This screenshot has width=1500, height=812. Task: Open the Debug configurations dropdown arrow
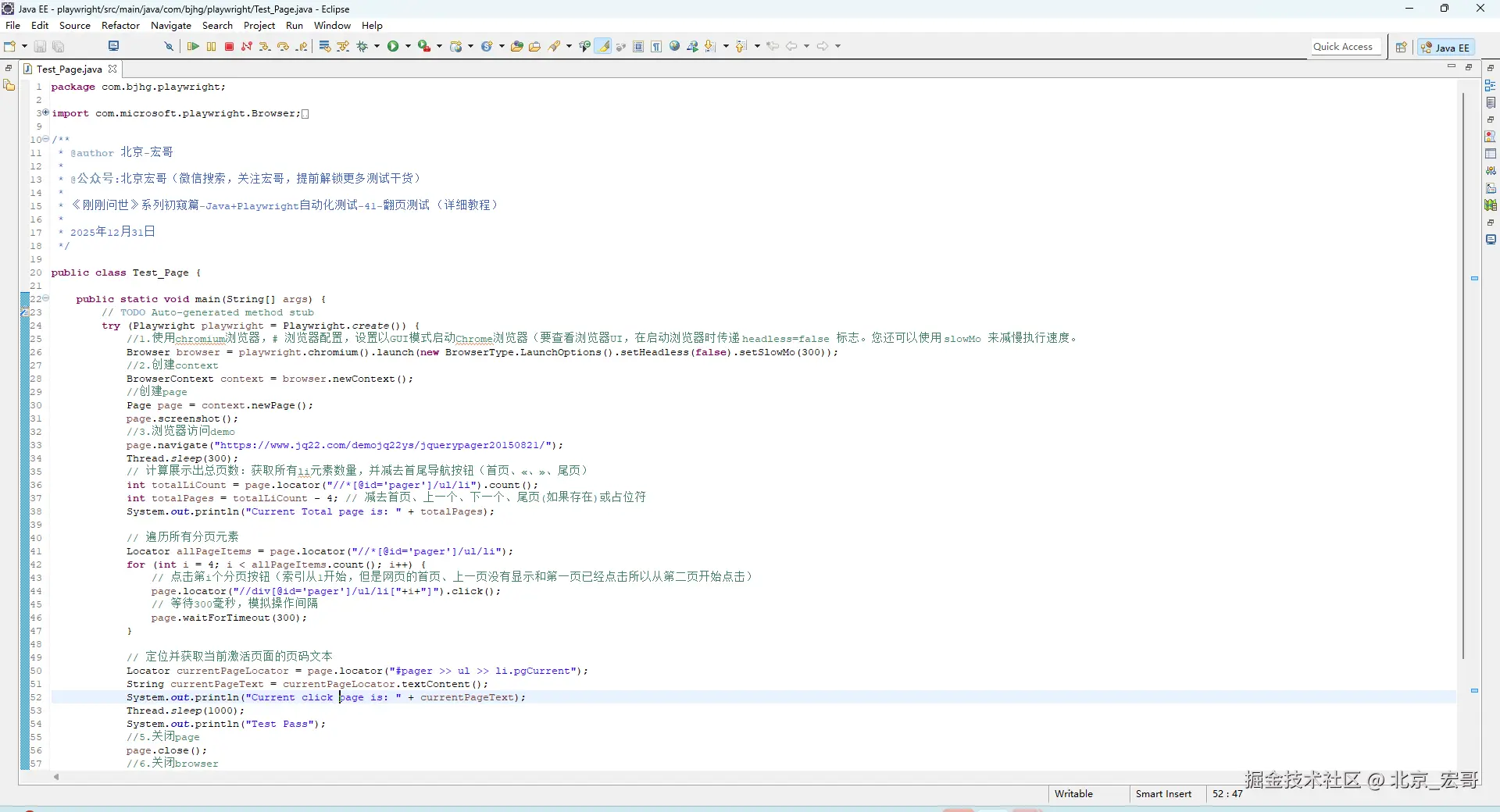point(377,47)
